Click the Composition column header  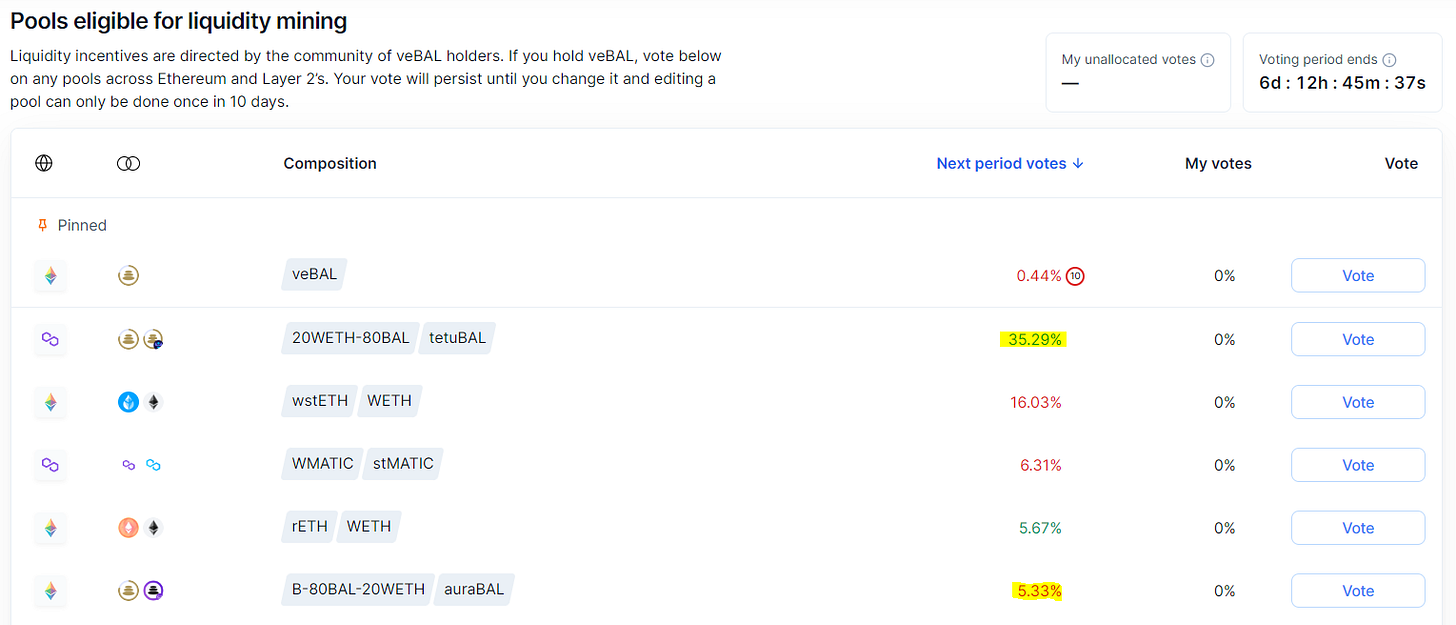(330, 163)
